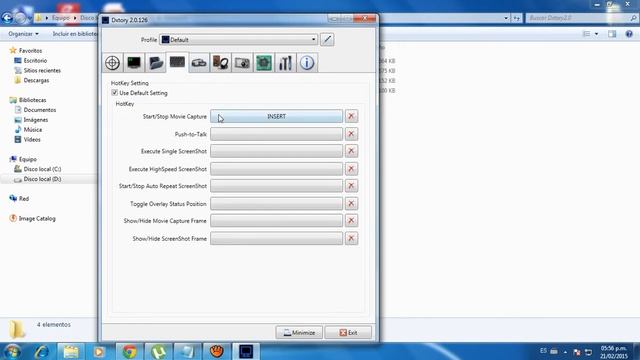Toggle the Explorer preview pane button
This screenshot has width=640, height=360.
(x=612, y=34)
